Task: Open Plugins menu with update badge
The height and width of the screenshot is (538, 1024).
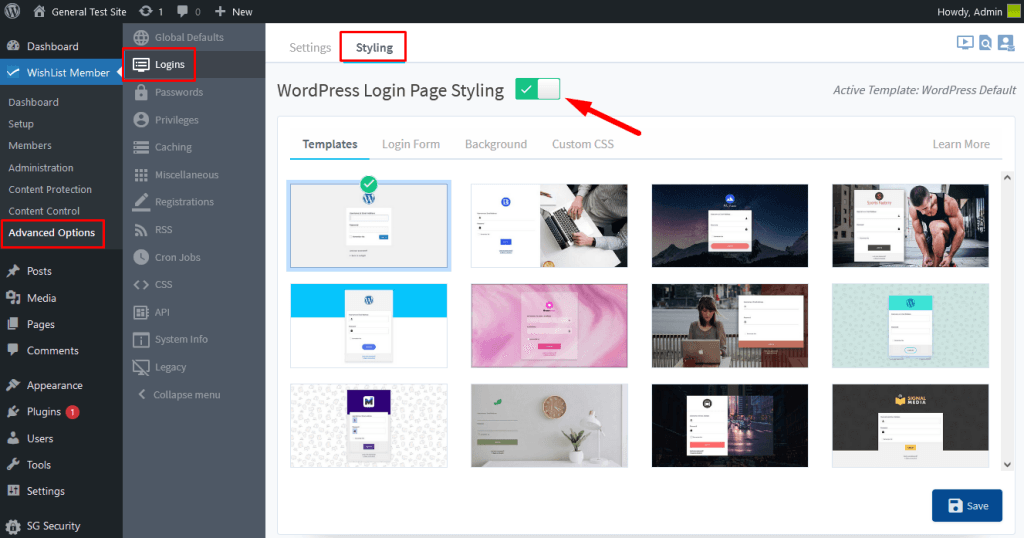Action: coord(43,411)
